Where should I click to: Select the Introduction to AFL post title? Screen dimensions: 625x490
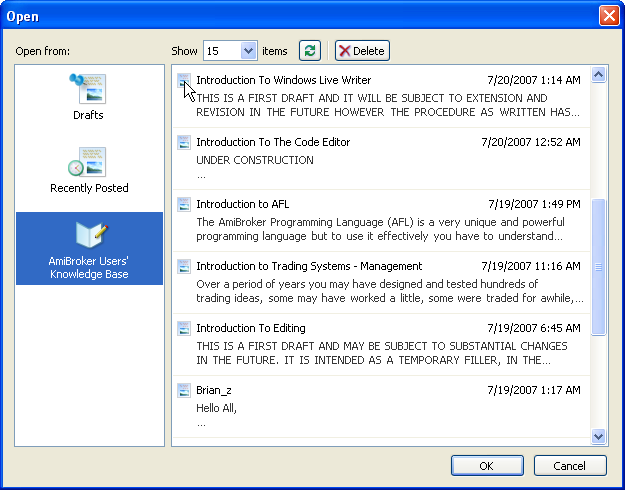pyautogui.click(x=243, y=205)
